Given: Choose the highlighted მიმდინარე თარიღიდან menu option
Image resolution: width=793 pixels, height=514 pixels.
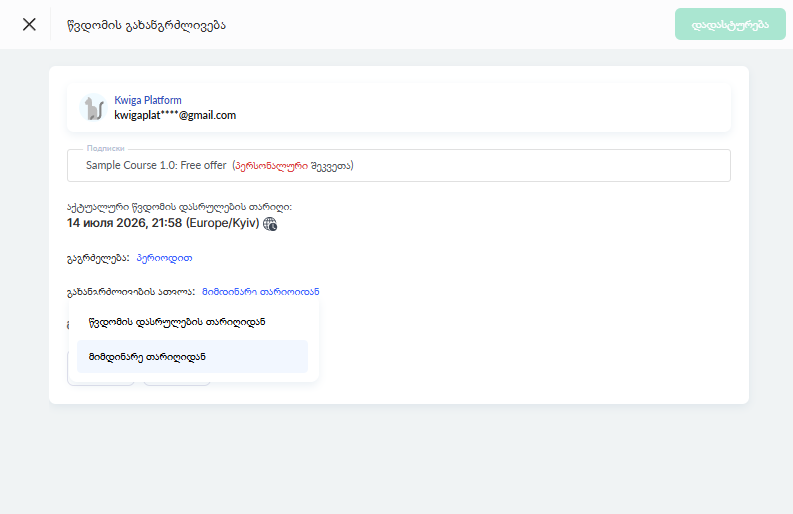Looking at the screenshot, I should (192, 357).
